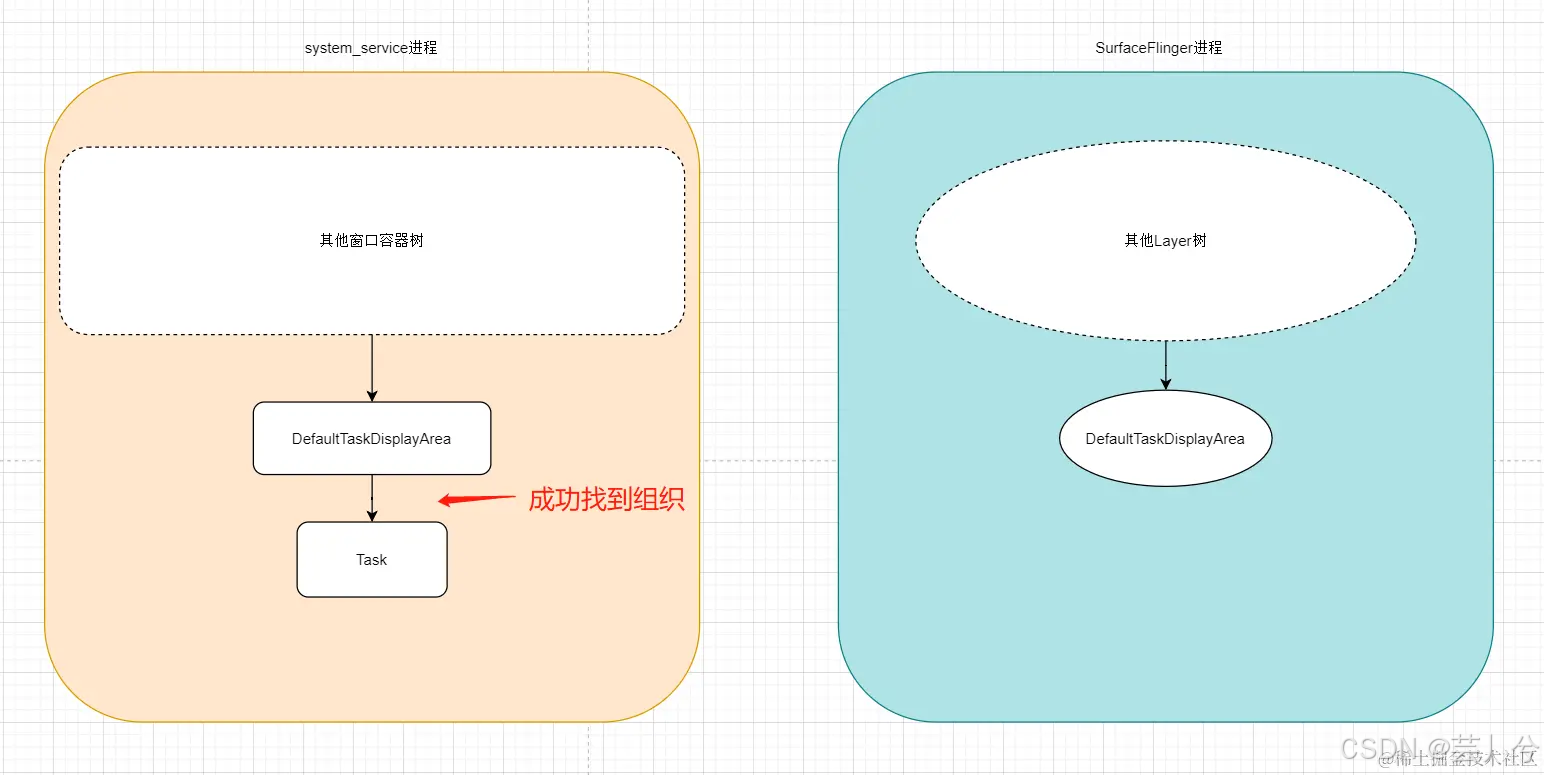This screenshot has width=1544, height=775.
Task: Select the DefaultTaskDisplayArea ellipse in SurfaceFlinger
Action: [1165, 439]
